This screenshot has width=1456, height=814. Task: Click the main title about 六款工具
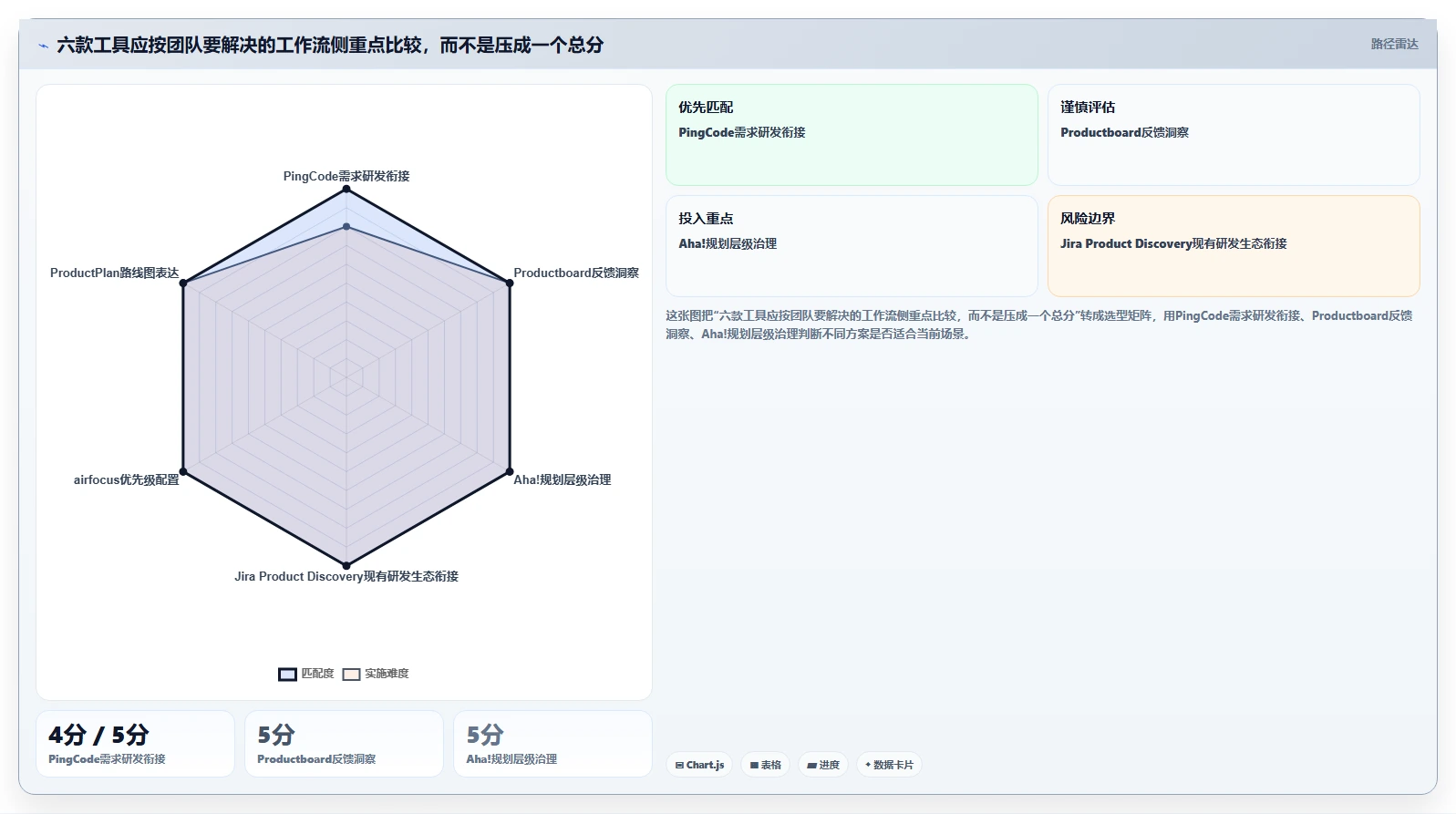[x=330, y=45]
